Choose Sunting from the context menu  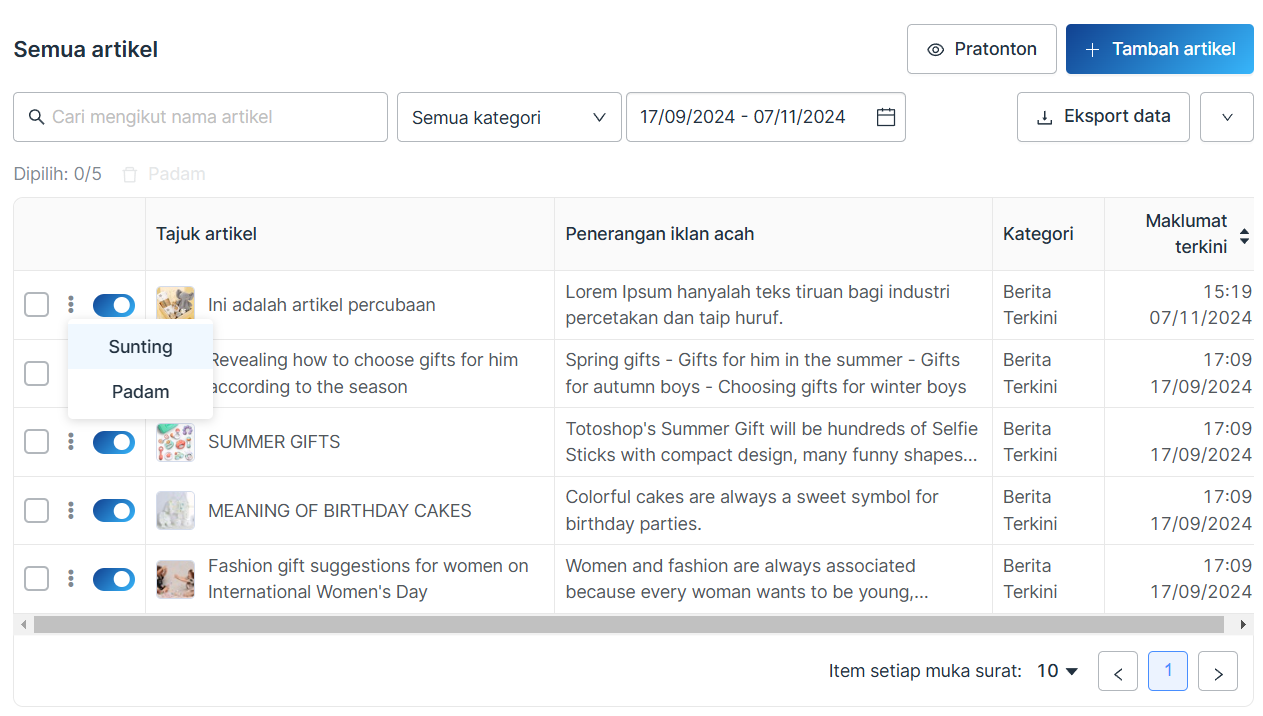click(x=140, y=347)
